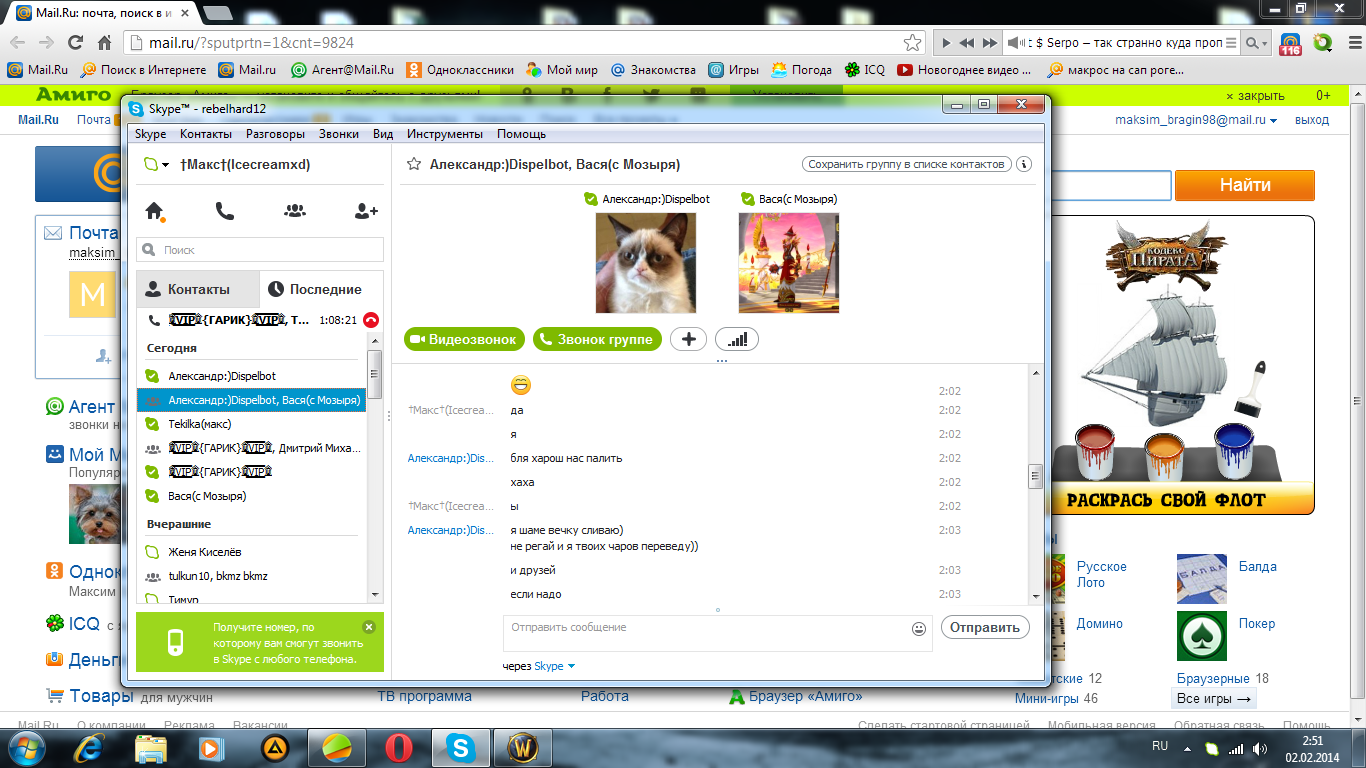
Task: Click Звонок группе button
Action: [598, 339]
